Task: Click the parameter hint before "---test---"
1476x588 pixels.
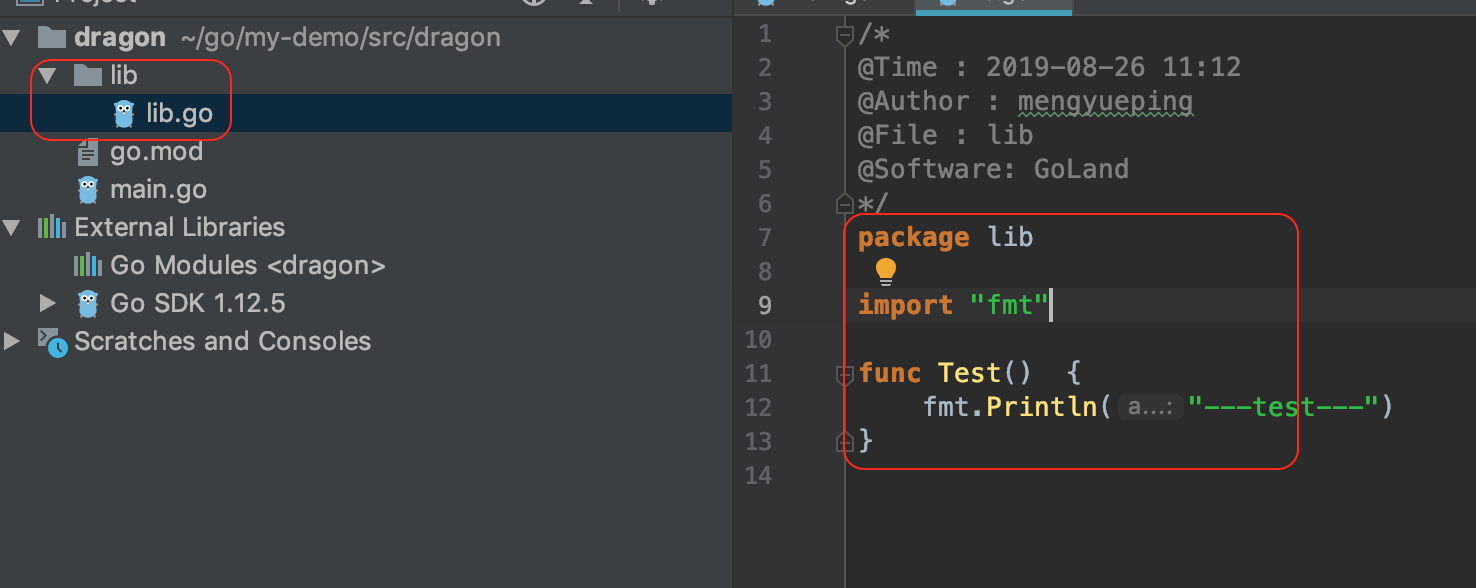Action: tap(1150, 407)
